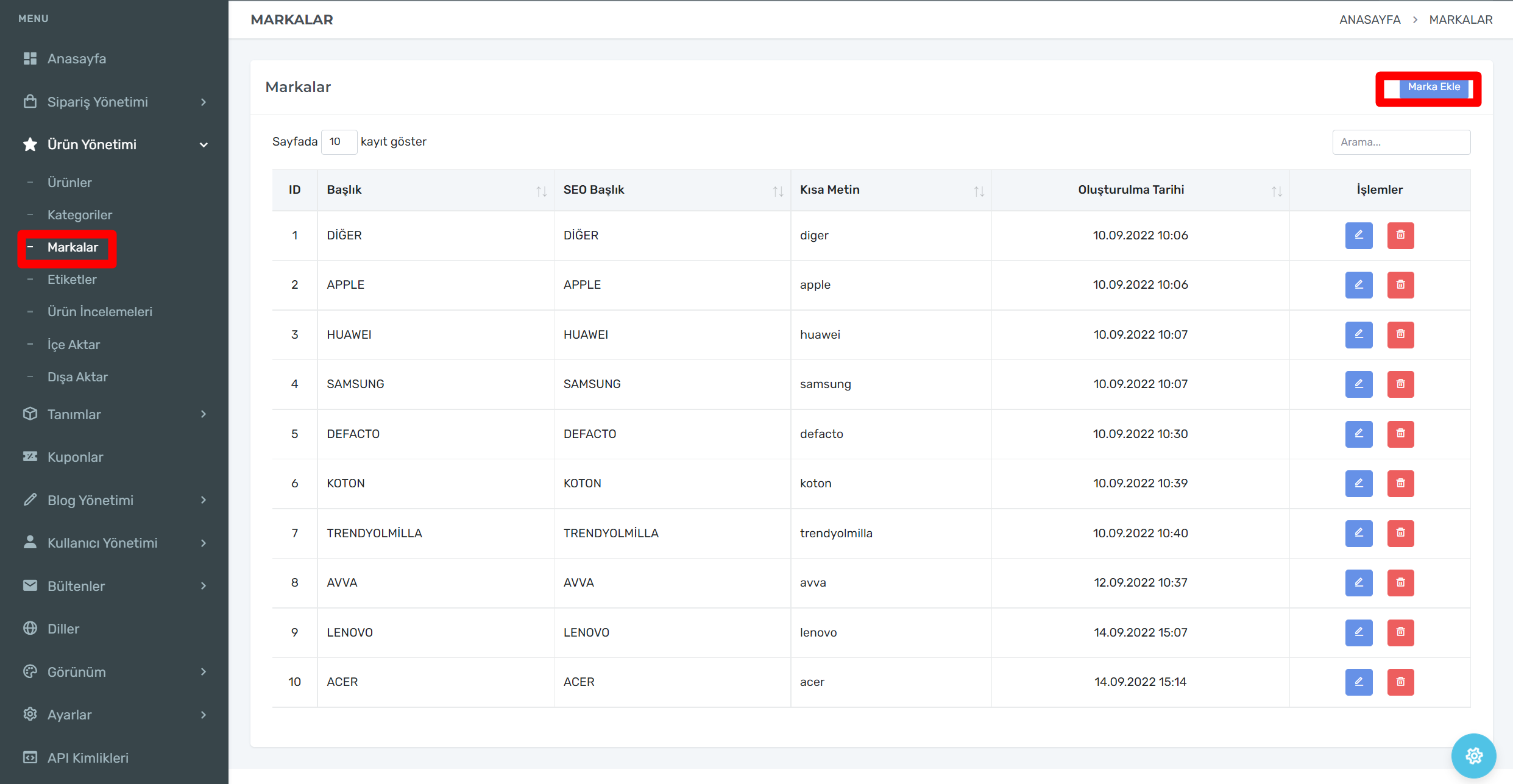Sort by Oluşturulma Tarihi column

pos(1277,191)
